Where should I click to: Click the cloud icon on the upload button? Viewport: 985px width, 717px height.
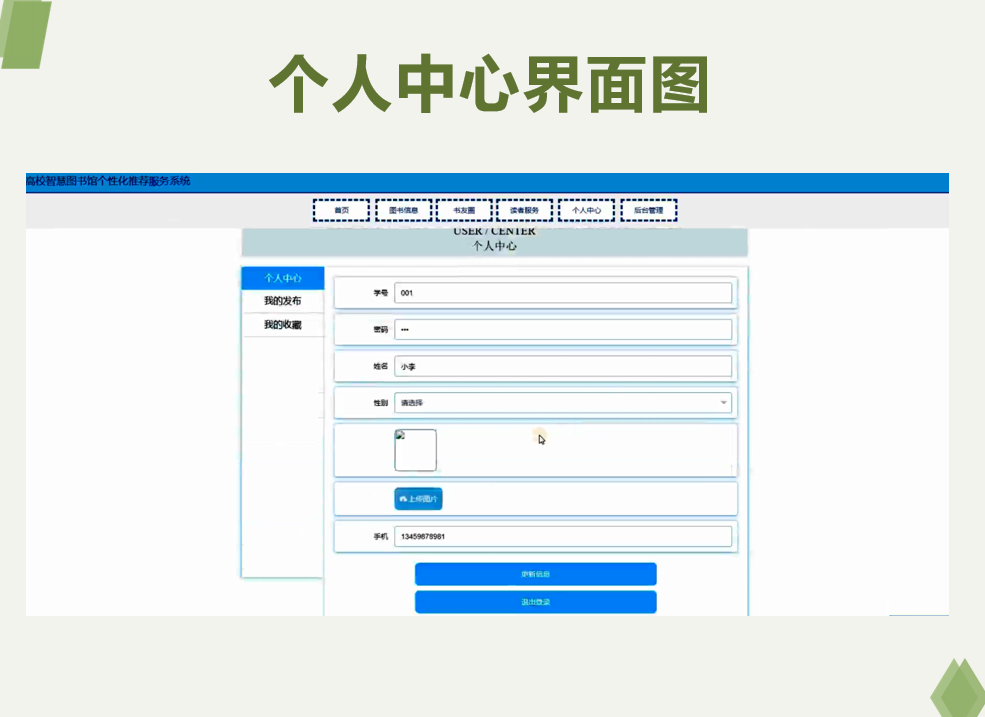click(403, 499)
